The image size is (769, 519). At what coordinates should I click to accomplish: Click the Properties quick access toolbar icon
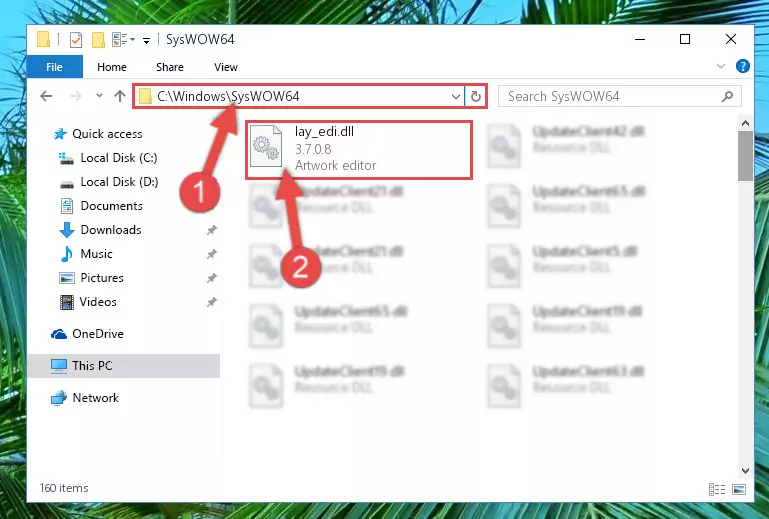coord(76,39)
